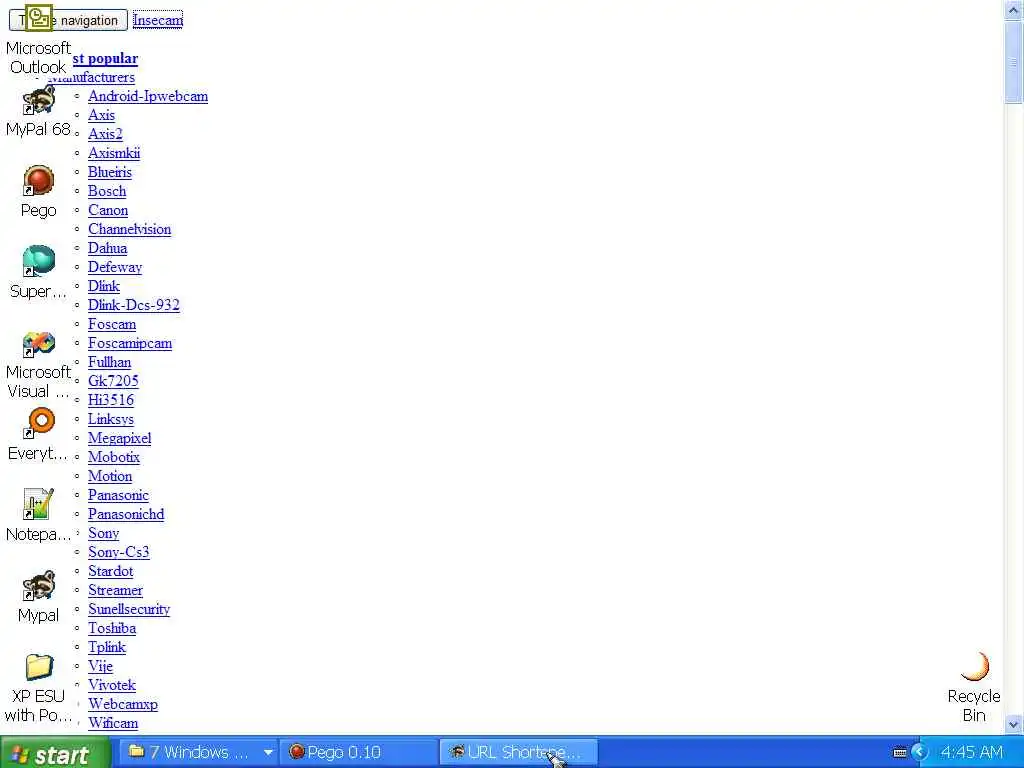Open the Dlink-Dcs-932 link

click(134, 305)
